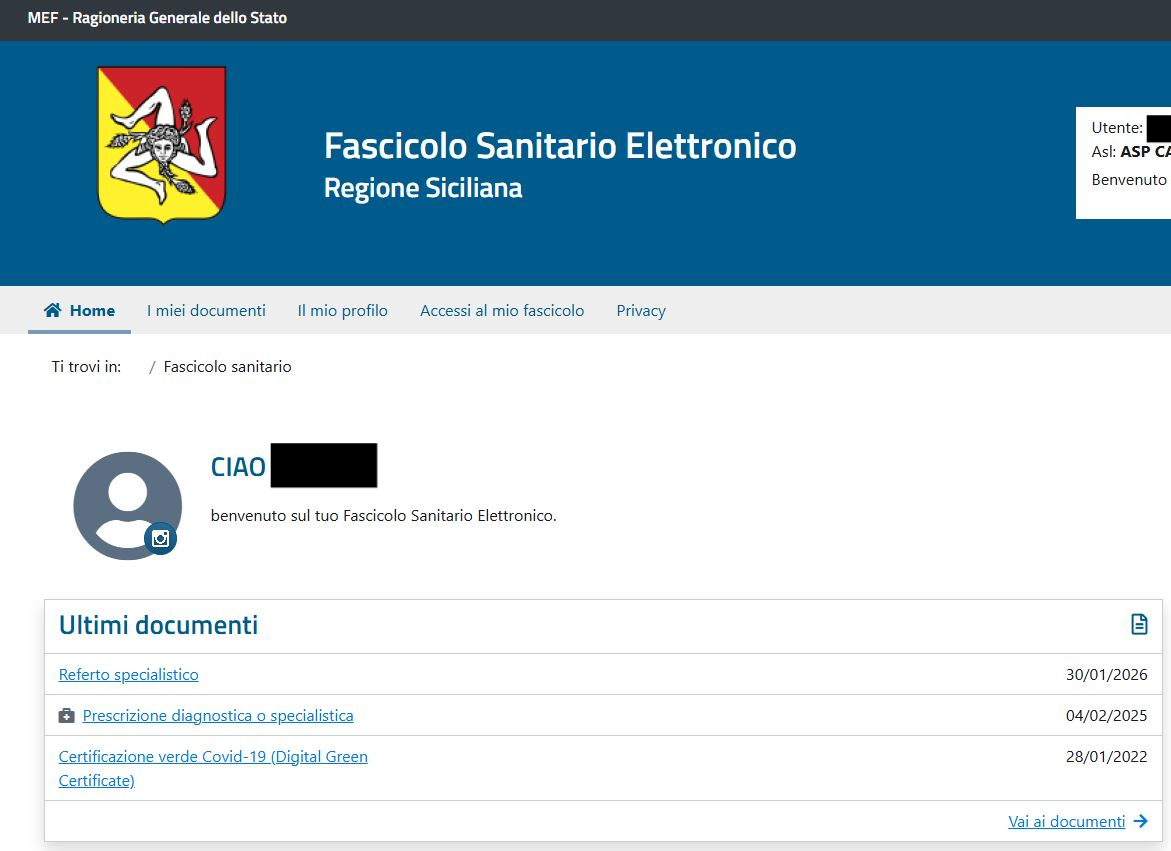
Task: Open the Certificazione verde Covid-19 certificate
Action: 212,756
